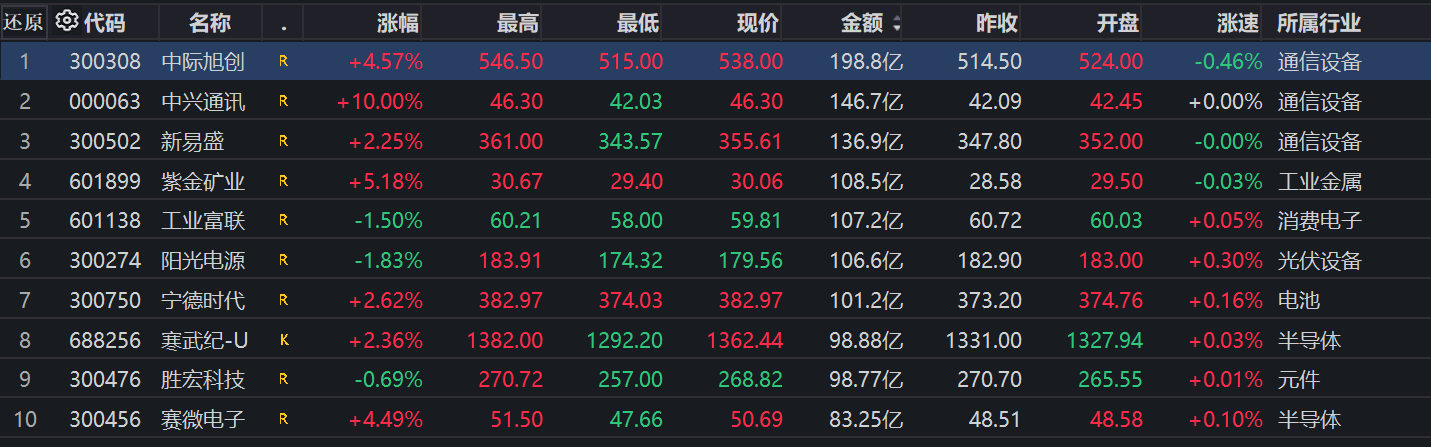Click the R marker for 阳光电源
This screenshot has height=447, width=1431.
(283, 260)
